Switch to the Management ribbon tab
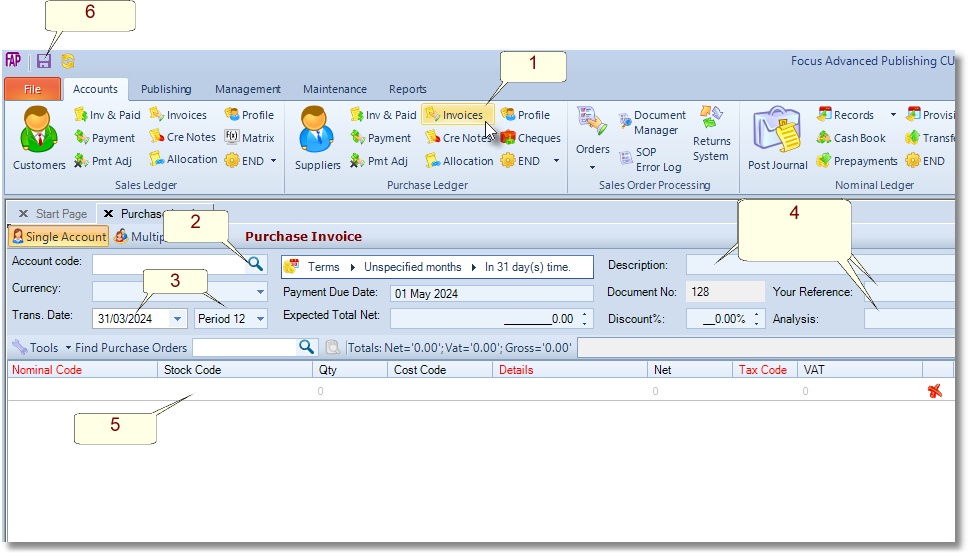 (248, 89)
